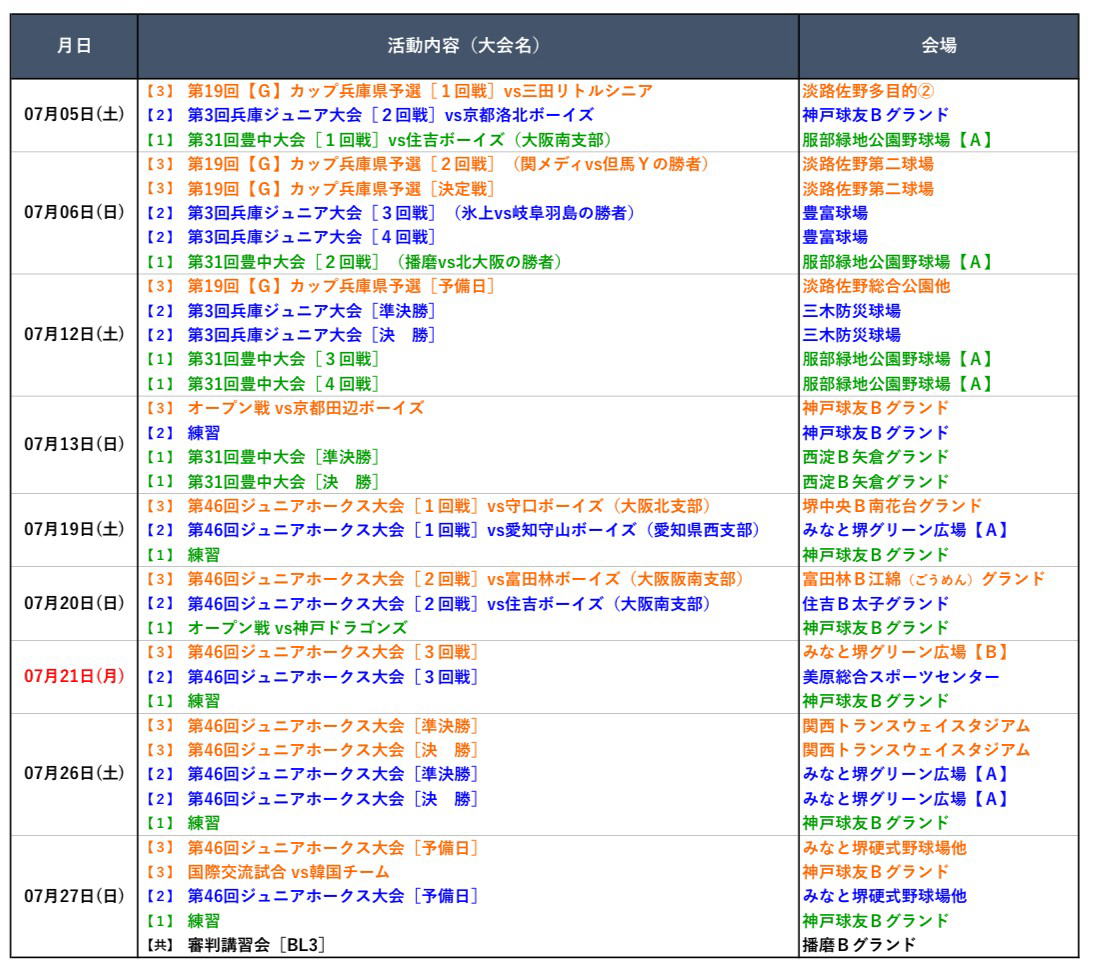Image resolution: width=1103 pixels, height=974 pixels.
Task: Click 第31回豊中大会［準決勝］ row
Action: [262, 456]
